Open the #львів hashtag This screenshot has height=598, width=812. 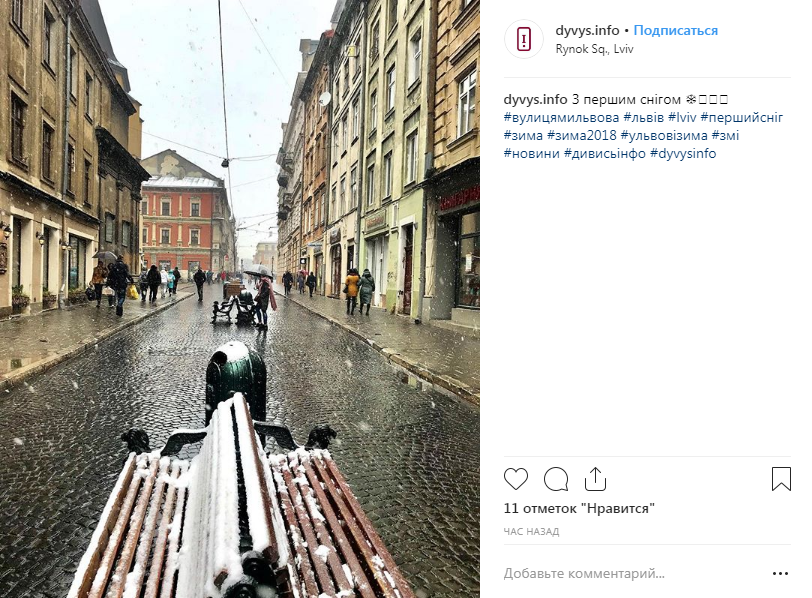pyautogui.click(x=644, y=118)
